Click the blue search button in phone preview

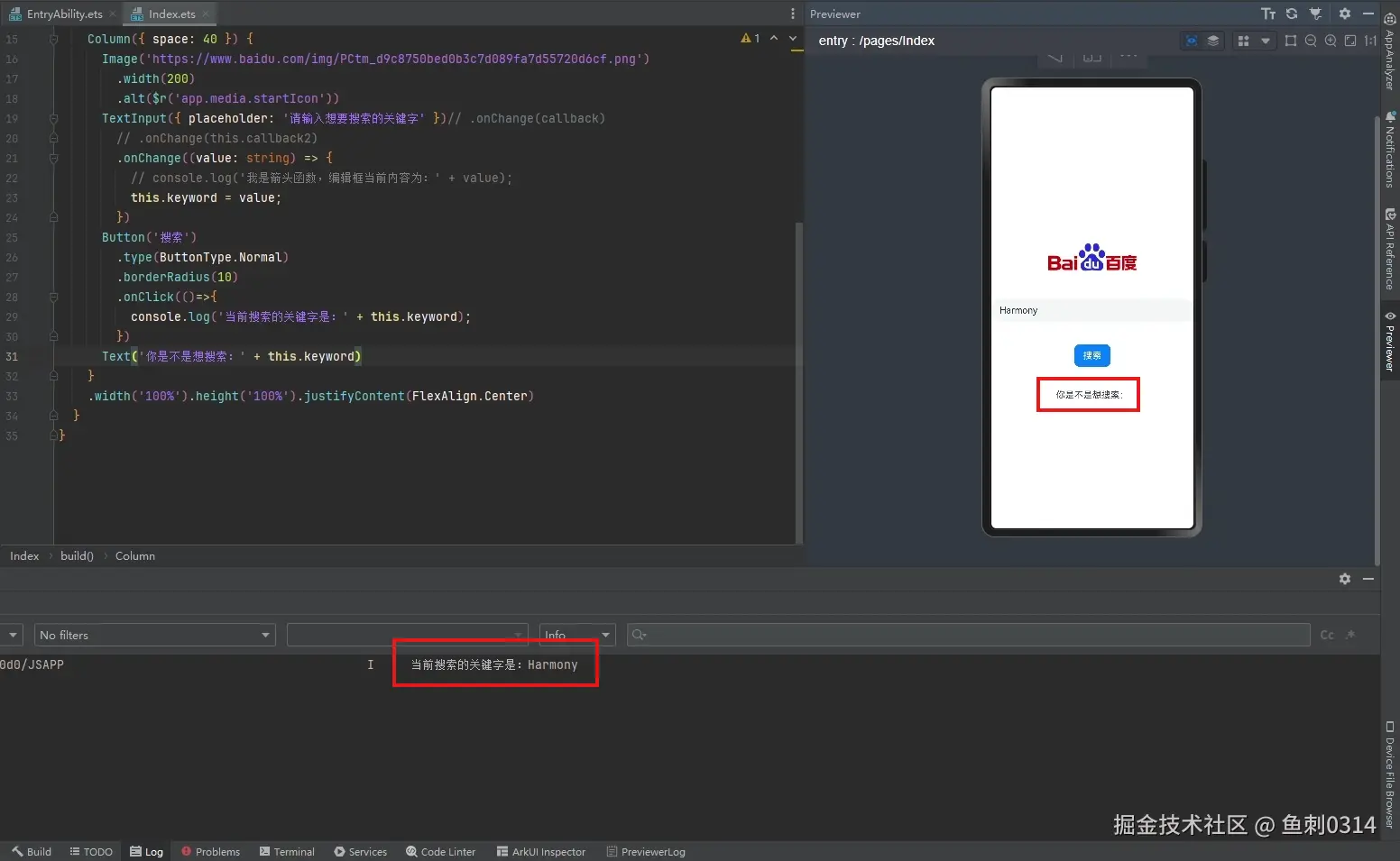pyautogui.click(x=1091, y=355)
